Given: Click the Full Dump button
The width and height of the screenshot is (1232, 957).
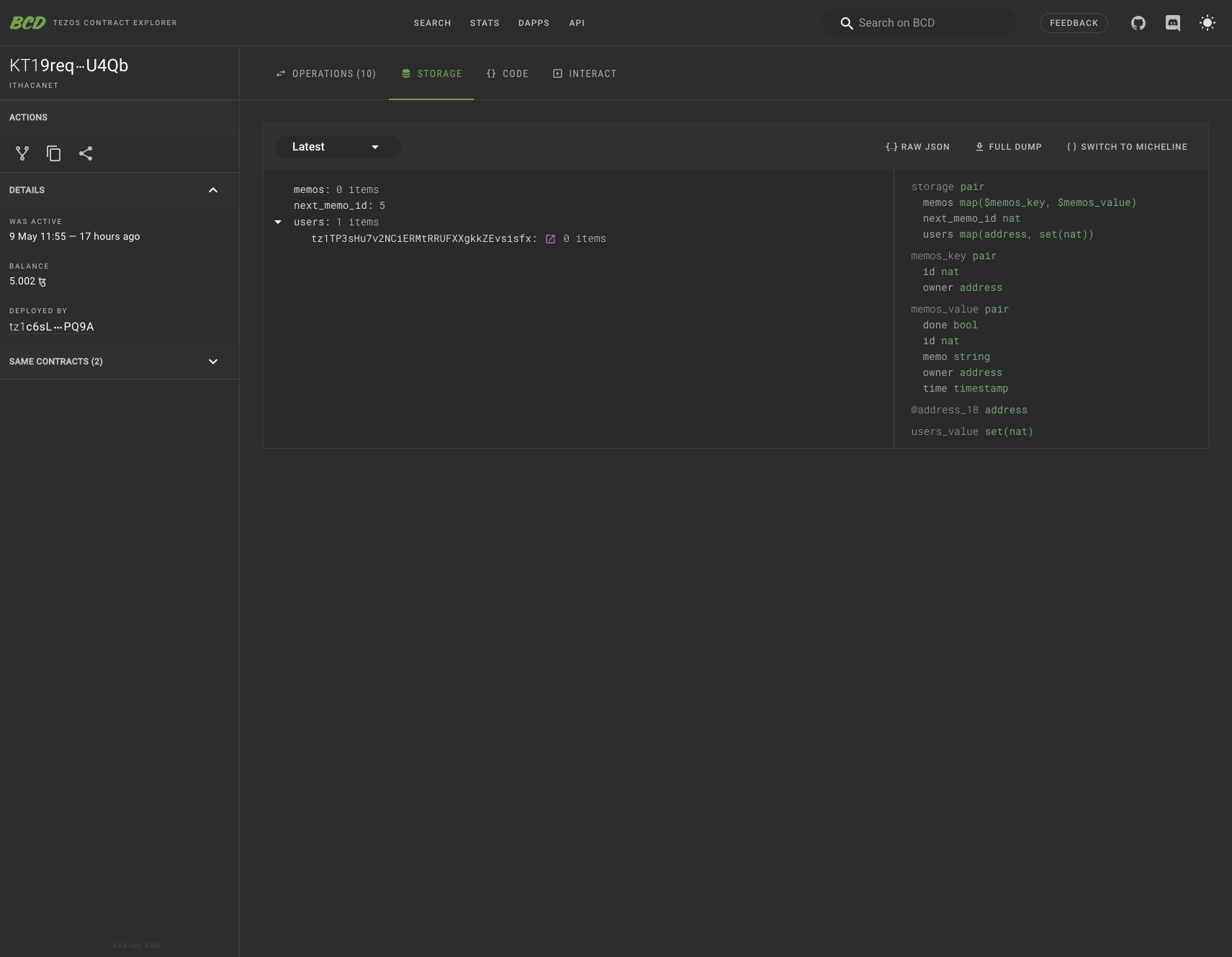Looking at the screenshot, I should tap(1008, 147).
